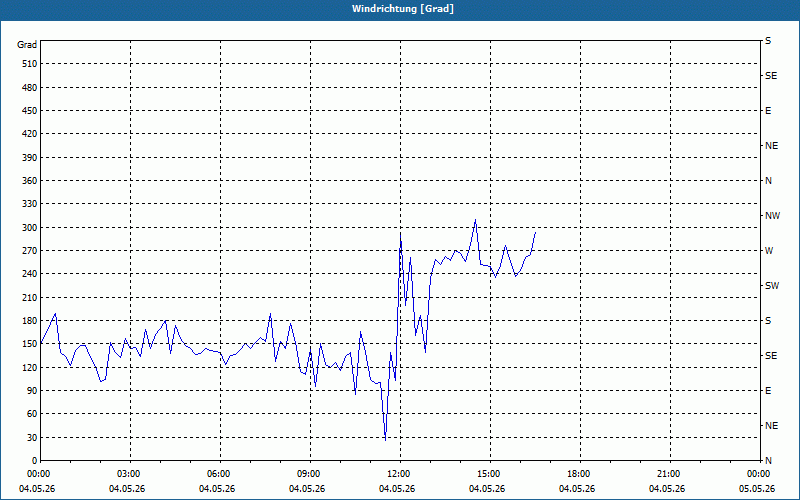Select the 420 y-axis tick label
800x500 pixels.
30,134
